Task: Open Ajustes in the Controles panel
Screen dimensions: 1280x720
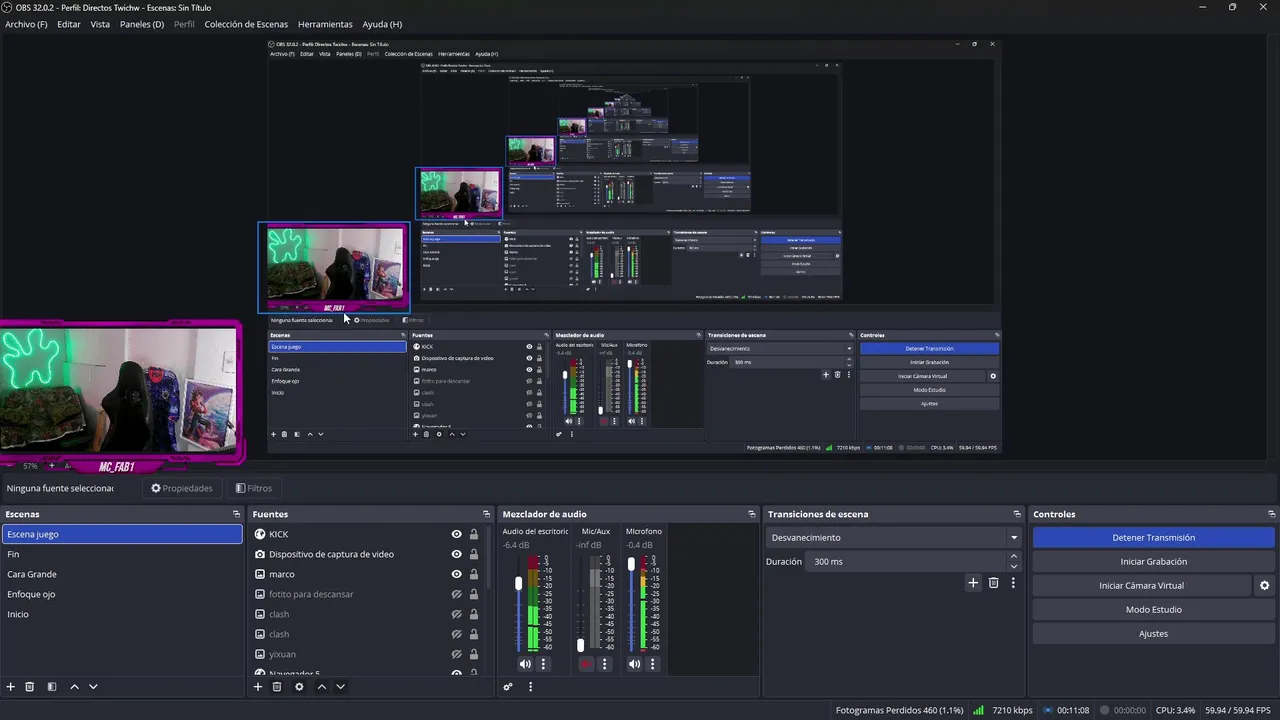Action: tap(1154, 634)
